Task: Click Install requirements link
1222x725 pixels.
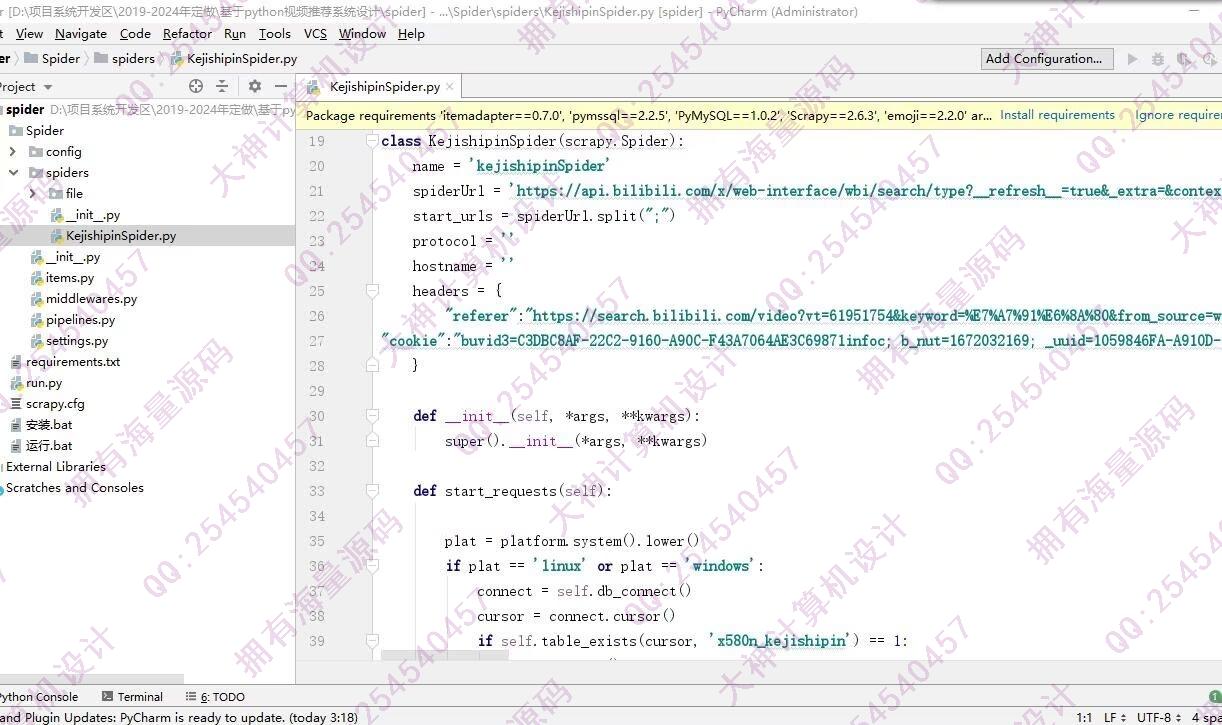Action: (x=1057, y=115)
